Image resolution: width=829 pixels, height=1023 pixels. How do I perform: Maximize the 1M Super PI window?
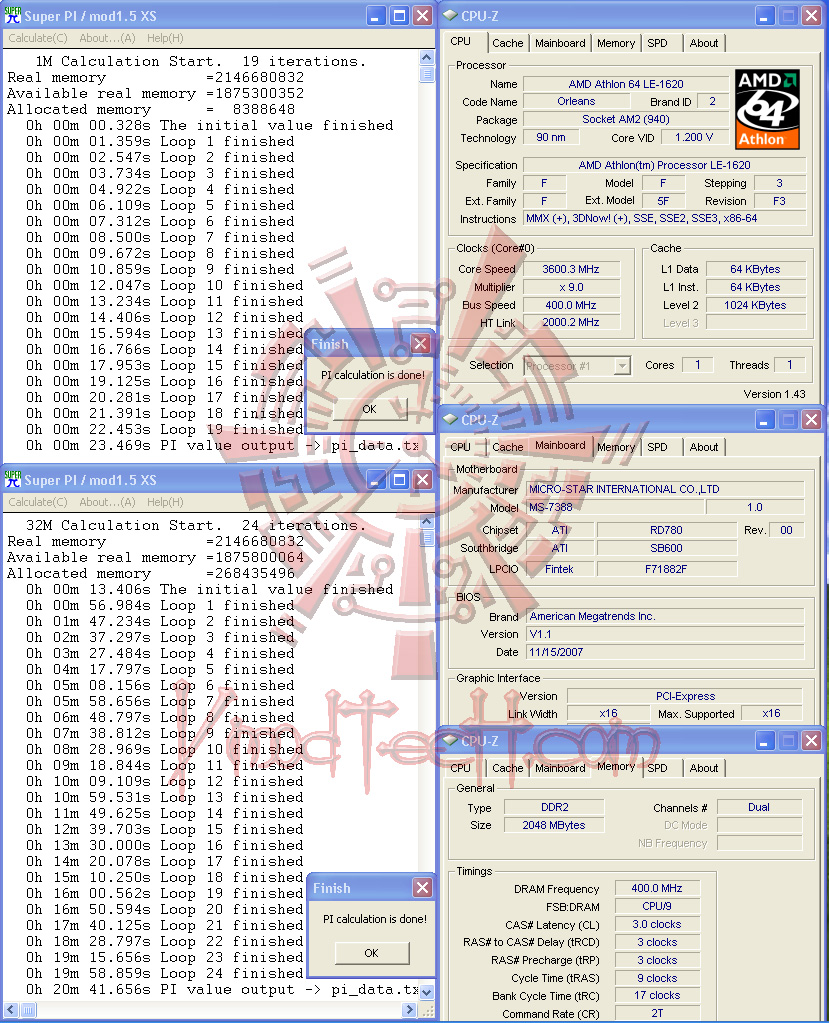399,16
